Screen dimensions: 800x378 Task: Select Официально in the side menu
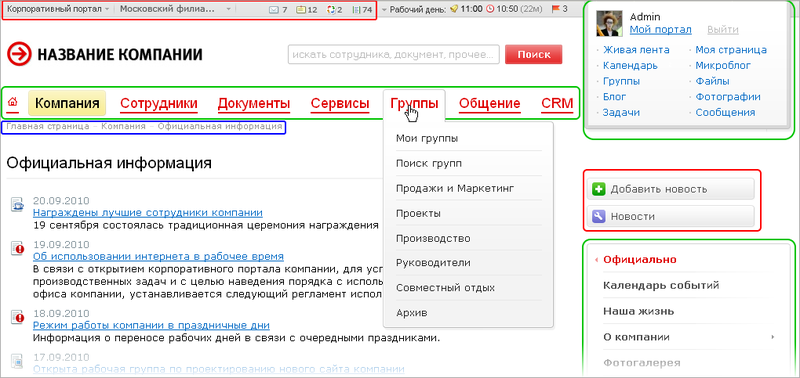tap(640, 260)
